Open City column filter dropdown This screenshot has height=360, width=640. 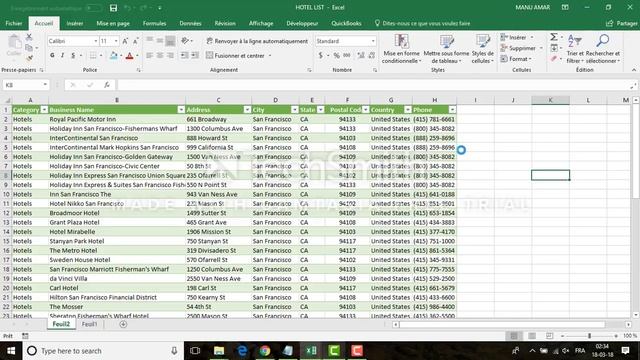(294, 110)
